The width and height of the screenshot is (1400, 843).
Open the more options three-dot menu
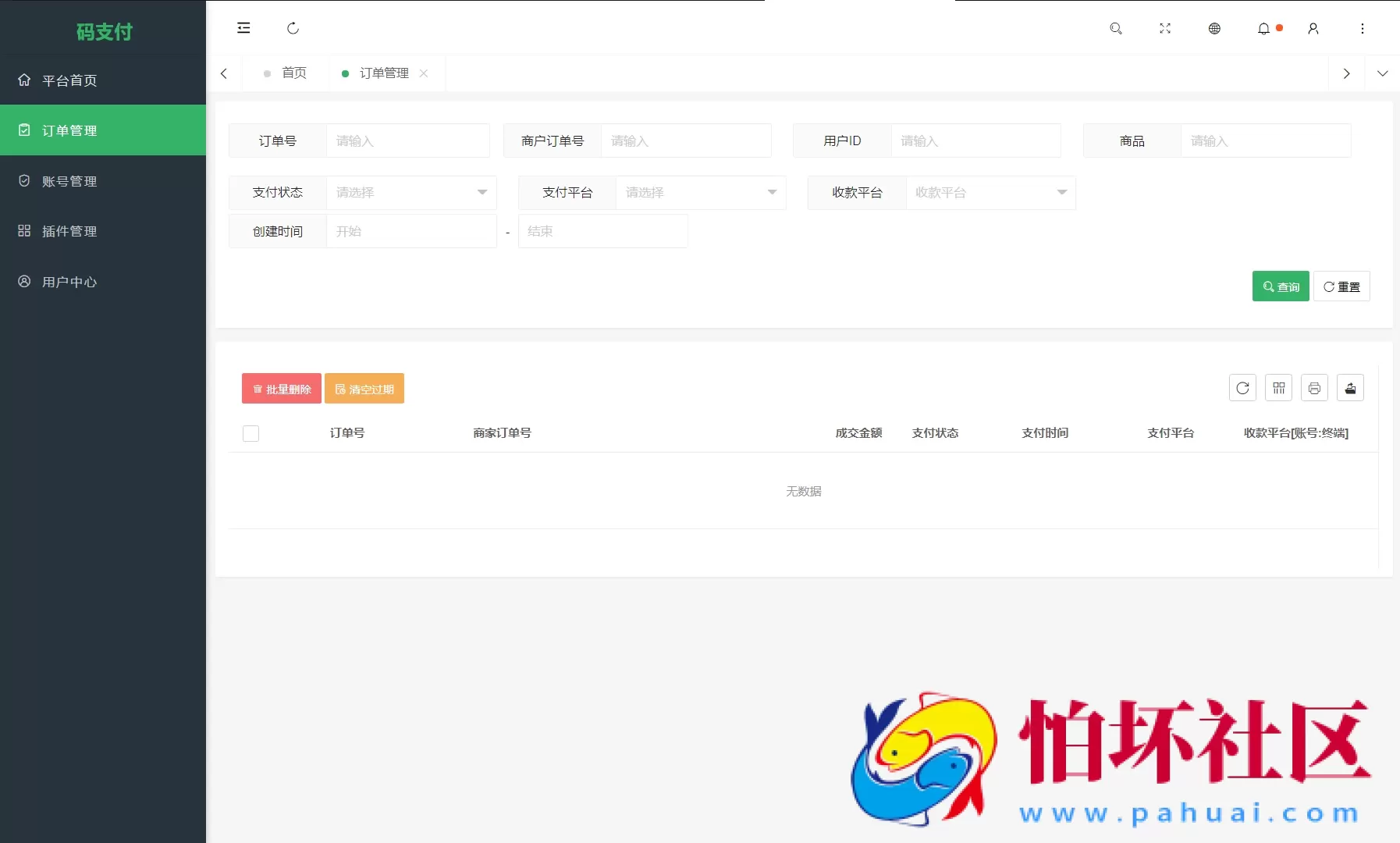tap(1363, 28)
